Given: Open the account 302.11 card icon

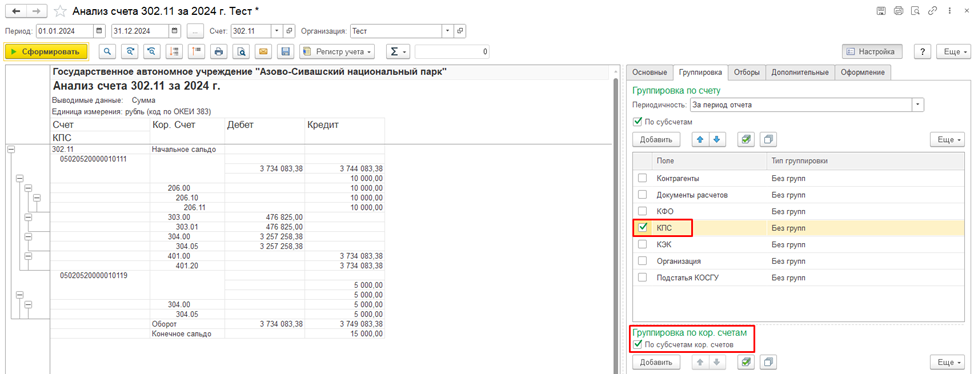Looking at the screenshot, I should click(289, 30).
